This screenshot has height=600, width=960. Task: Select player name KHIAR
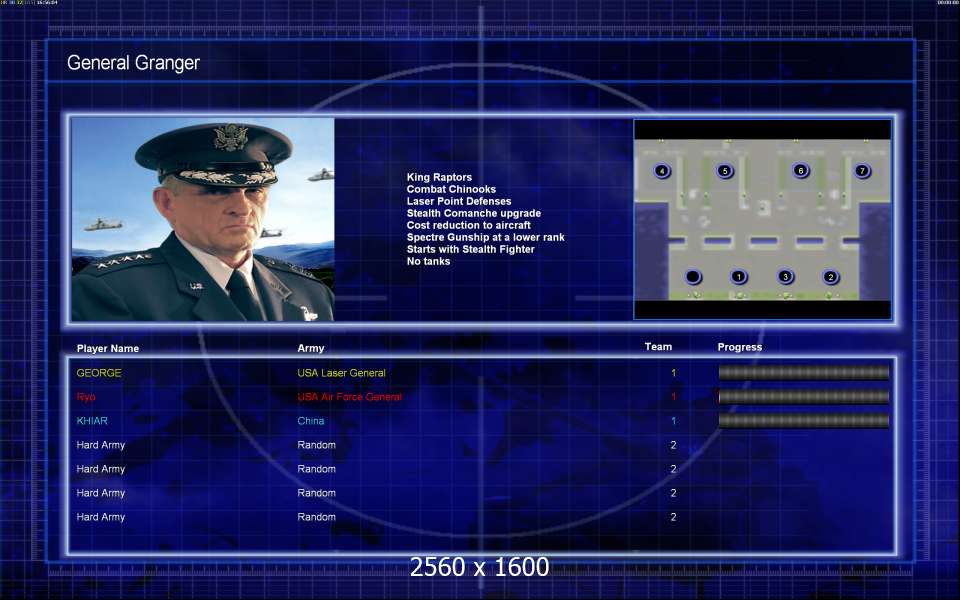pos(92,421)
